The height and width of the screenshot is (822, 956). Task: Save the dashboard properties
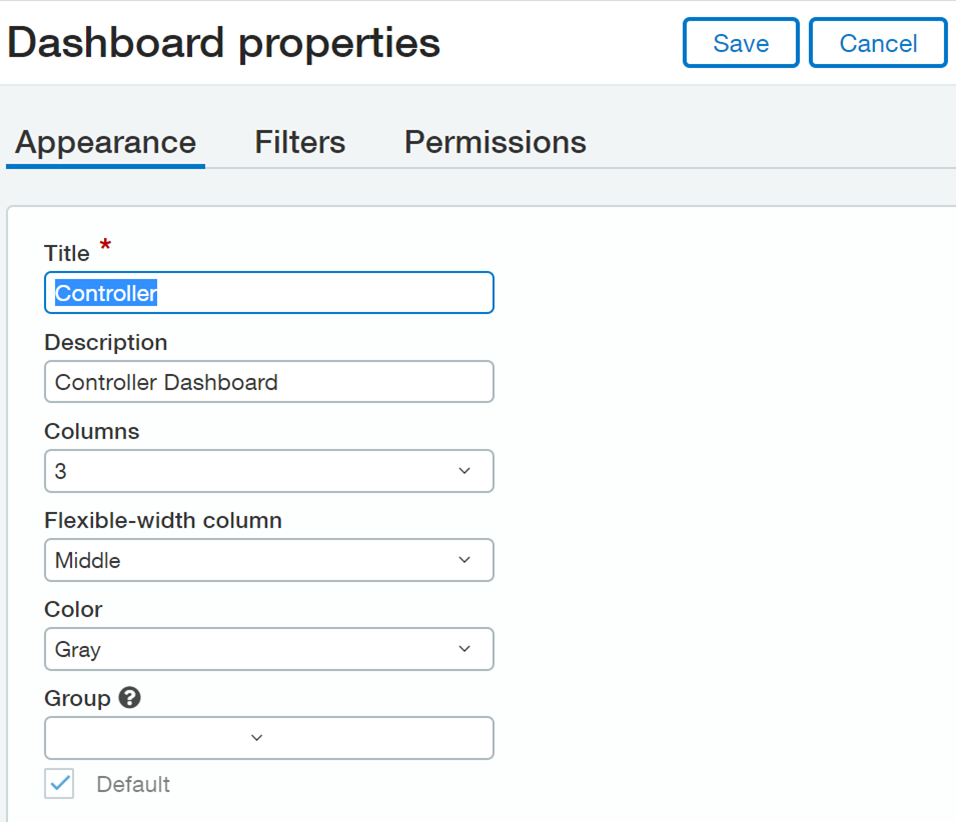click(x=741, y=43)
